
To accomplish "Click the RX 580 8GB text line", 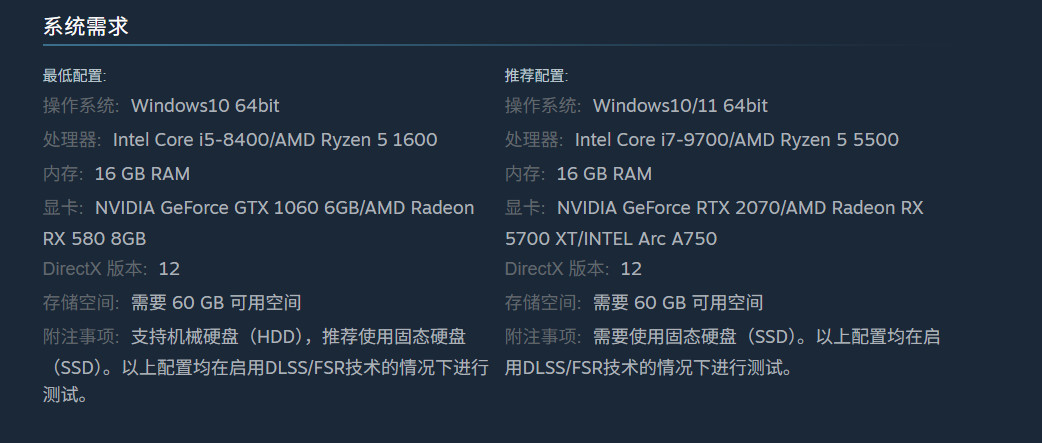I will [95, 239].
